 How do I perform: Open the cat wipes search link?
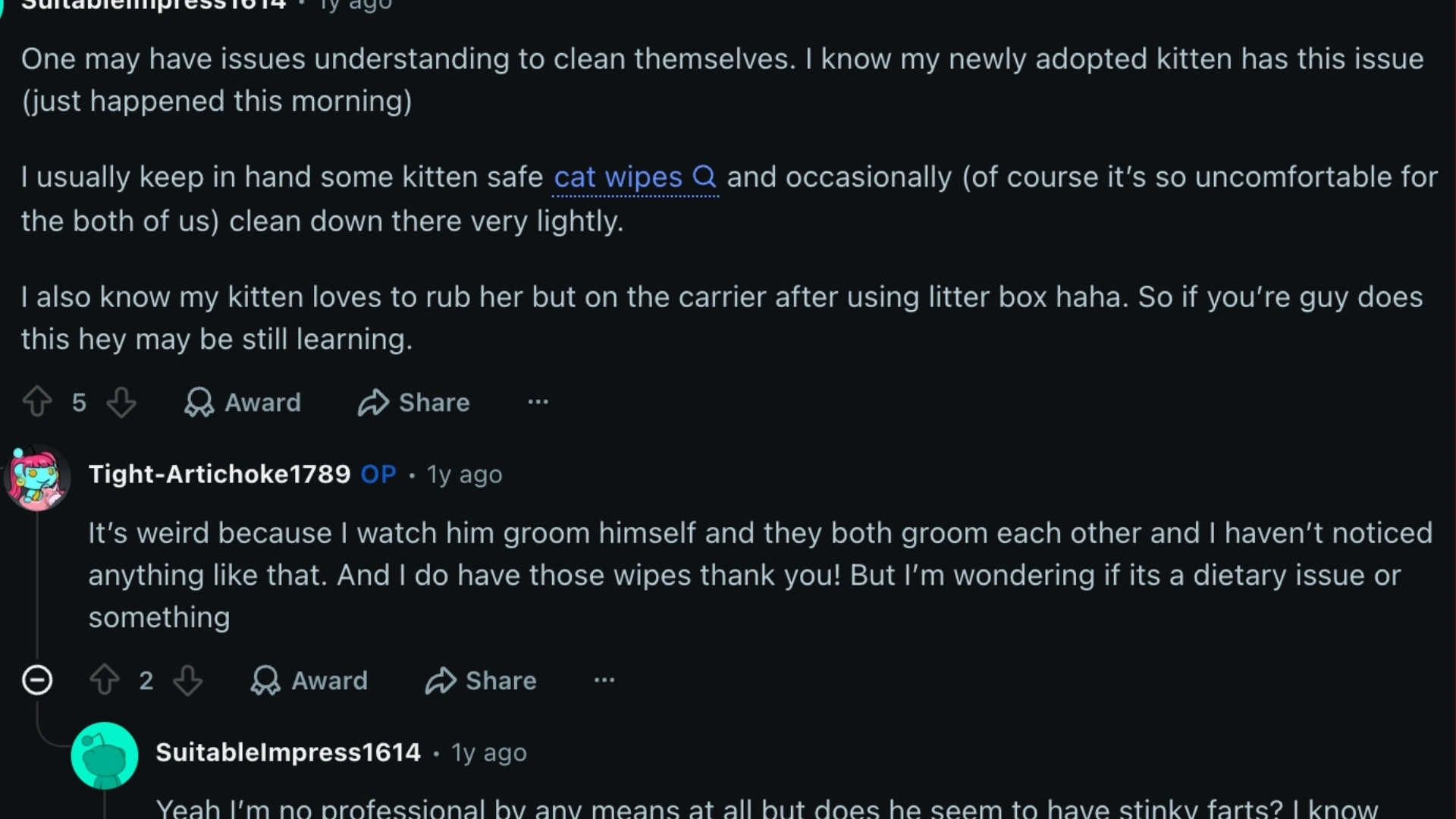click(x=616, y=177)
